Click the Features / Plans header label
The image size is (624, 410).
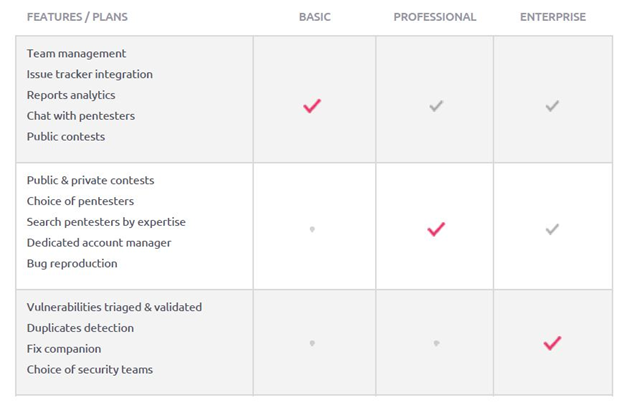point(77,17)
